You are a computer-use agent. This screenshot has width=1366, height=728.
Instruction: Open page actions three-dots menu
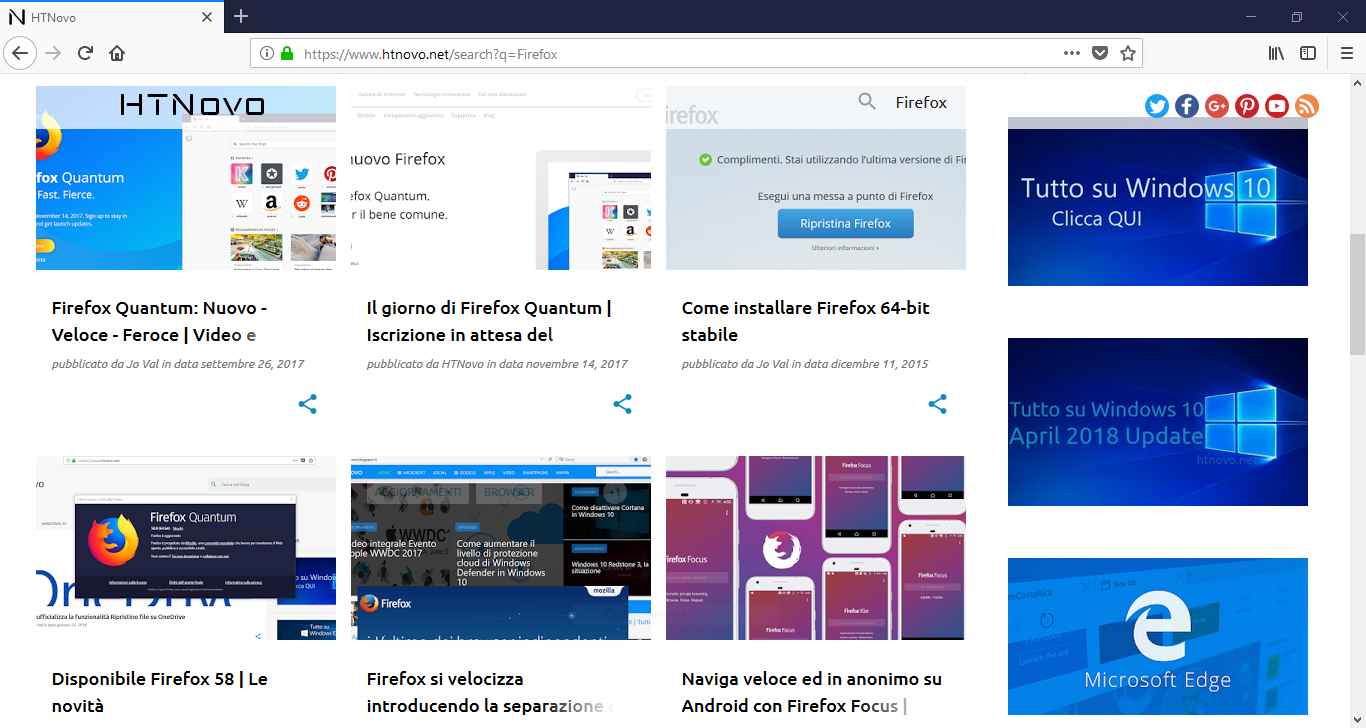(1072, 53)
